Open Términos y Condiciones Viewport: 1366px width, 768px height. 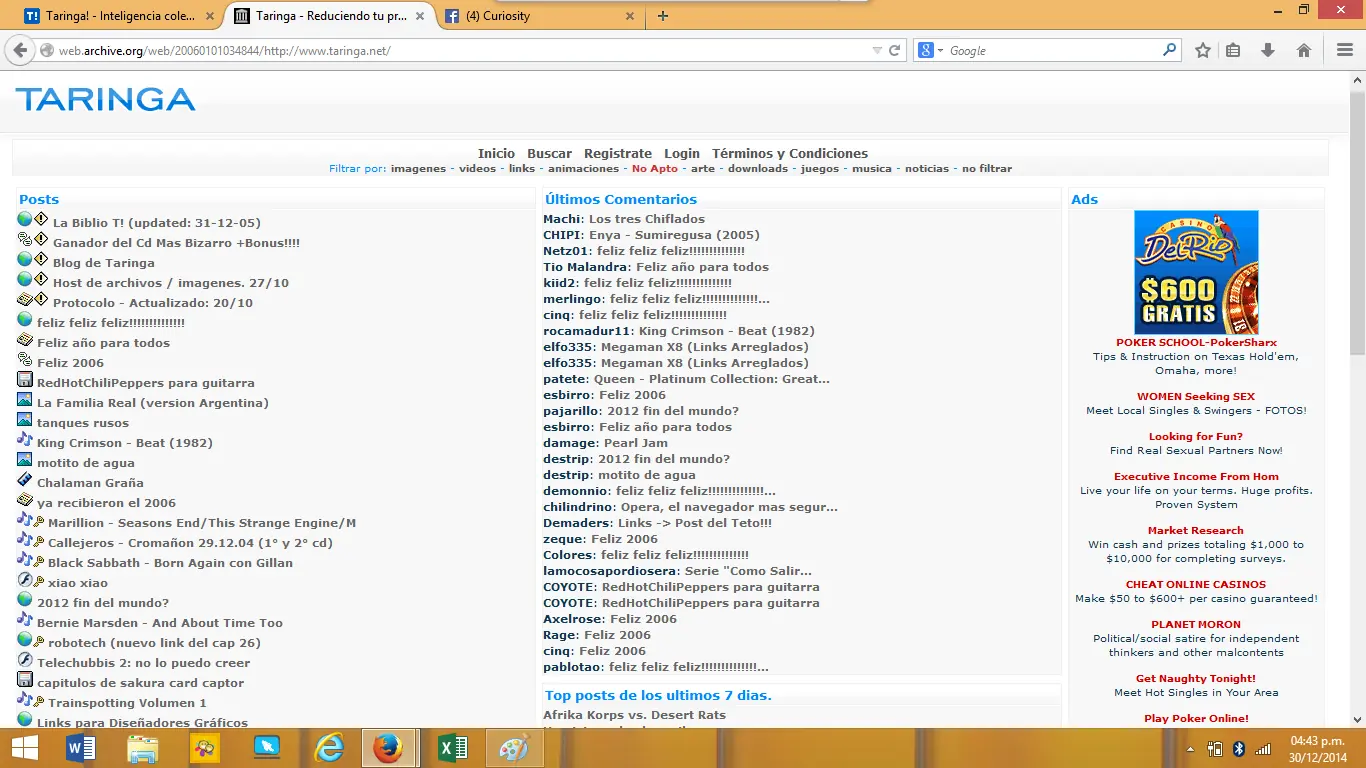(790, 154)
